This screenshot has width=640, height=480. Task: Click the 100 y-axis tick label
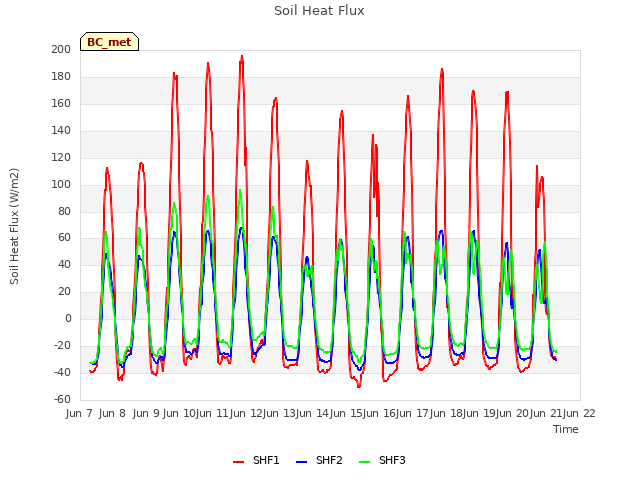point(61,184)
